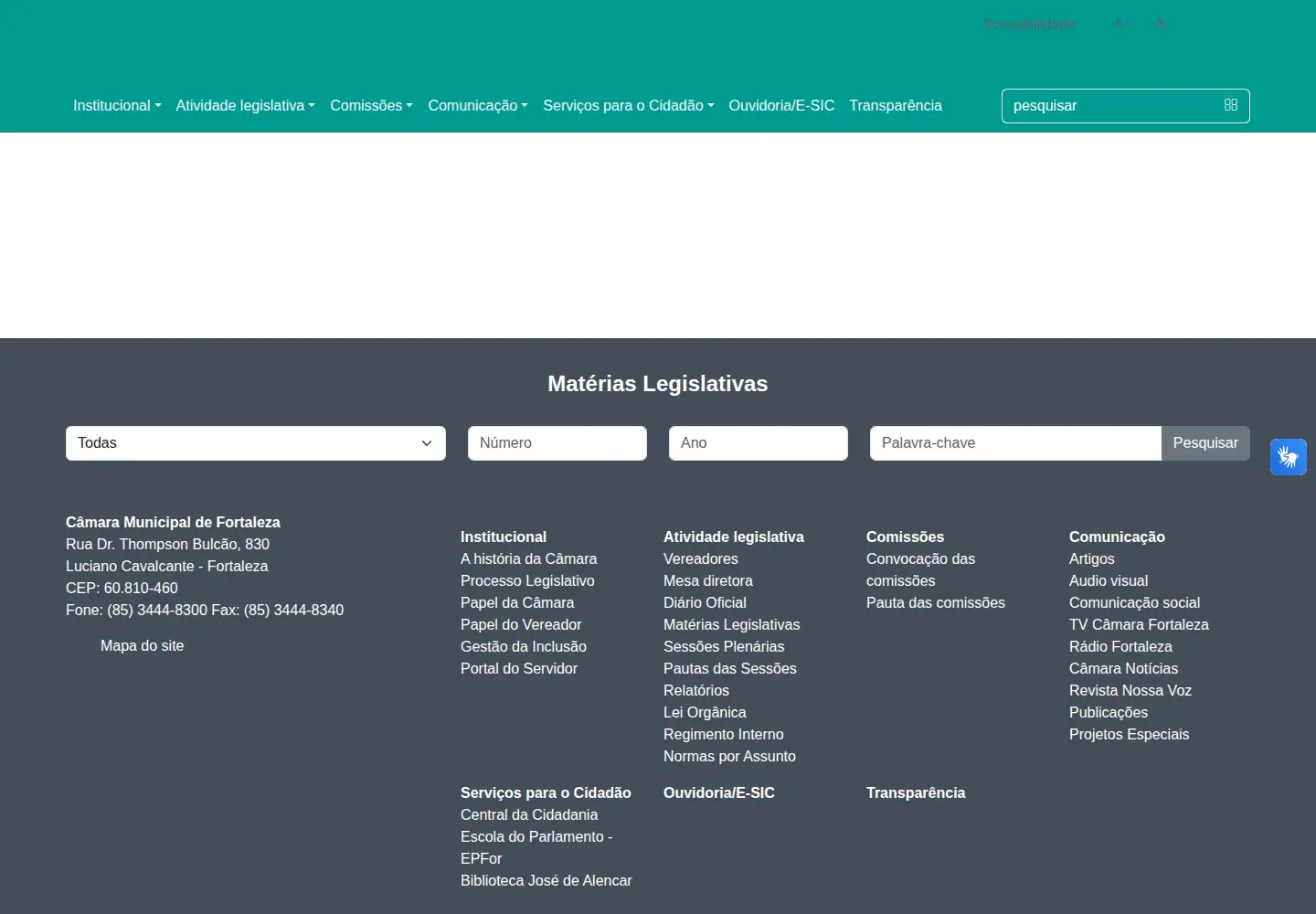Image resolution: width=1316 pixels, height=914 pixels.
Task: Click the Pesquisar button for Matérias Legislativas
Action: pos(1205,443)
